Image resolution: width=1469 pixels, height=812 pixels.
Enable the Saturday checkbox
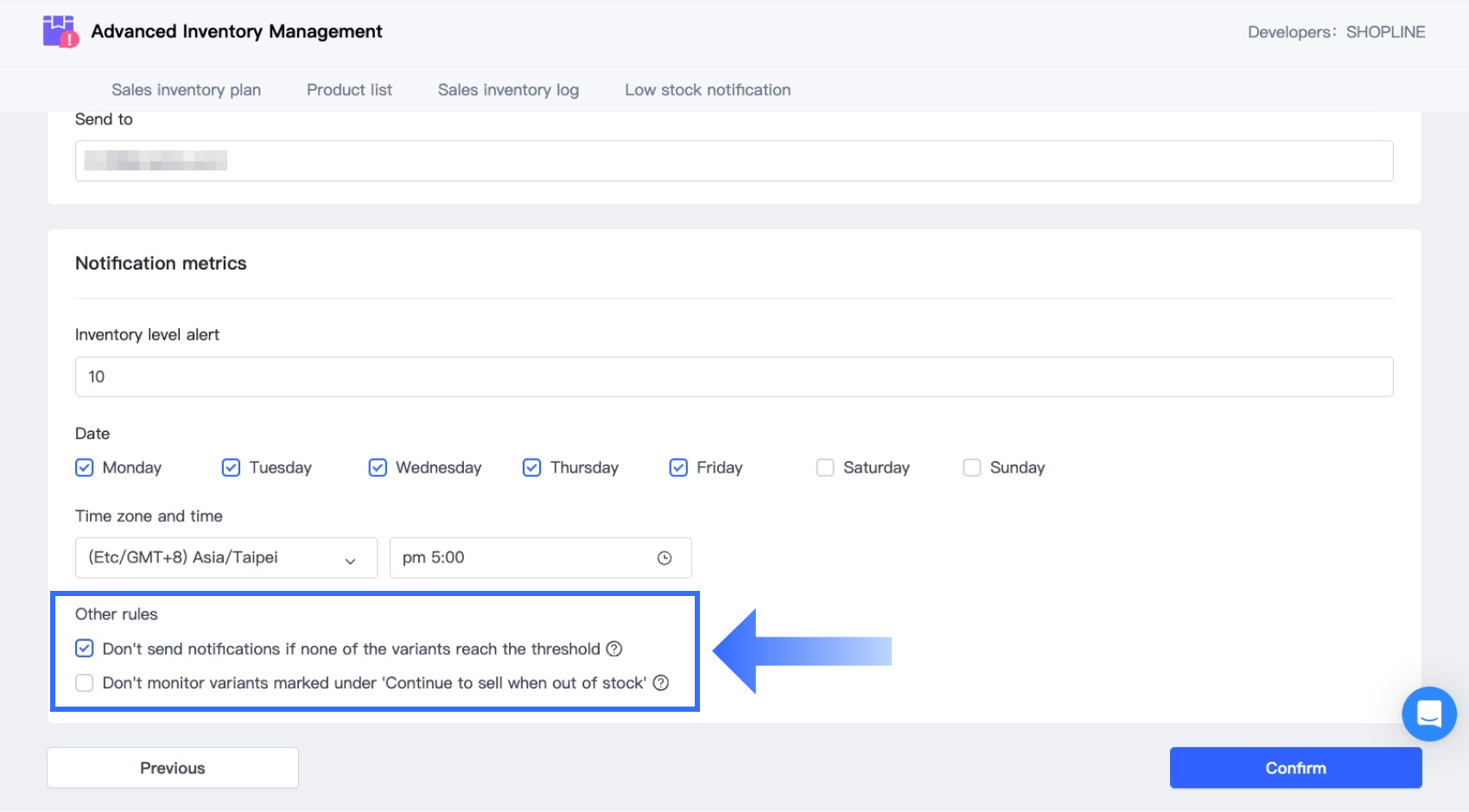[825, 467]
